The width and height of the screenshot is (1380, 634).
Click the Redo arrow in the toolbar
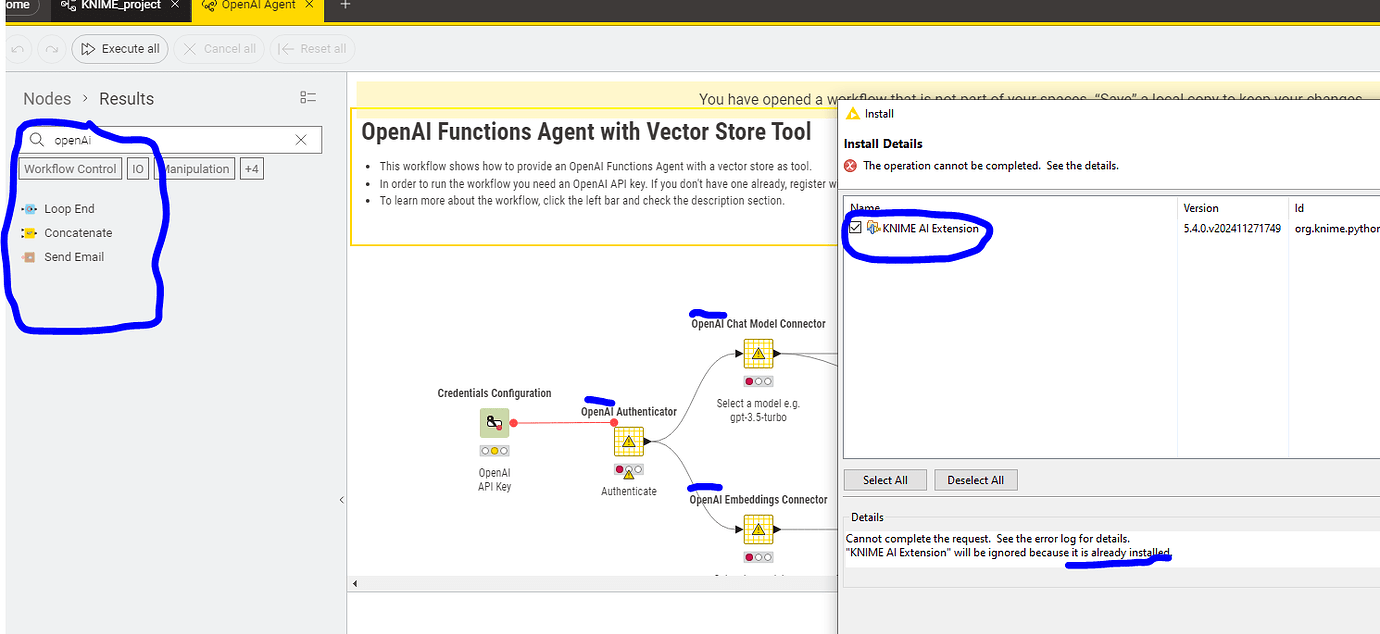click(x=52, y=48)
